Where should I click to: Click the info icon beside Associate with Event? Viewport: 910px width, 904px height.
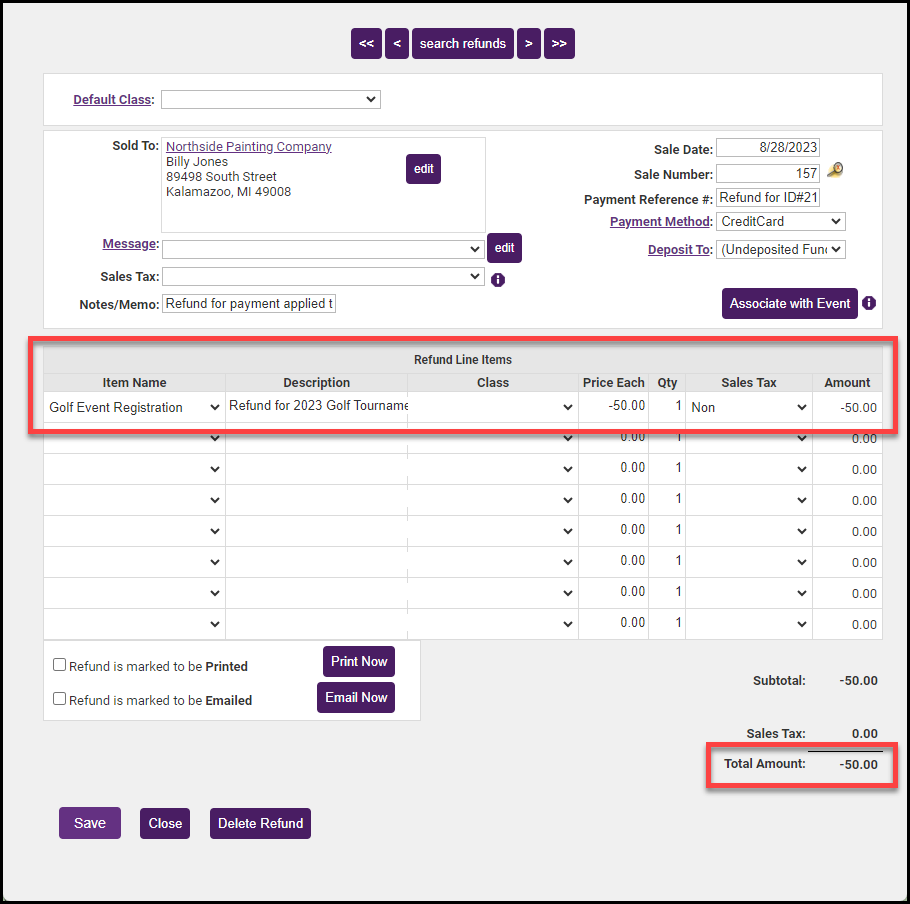click(868, 303)
